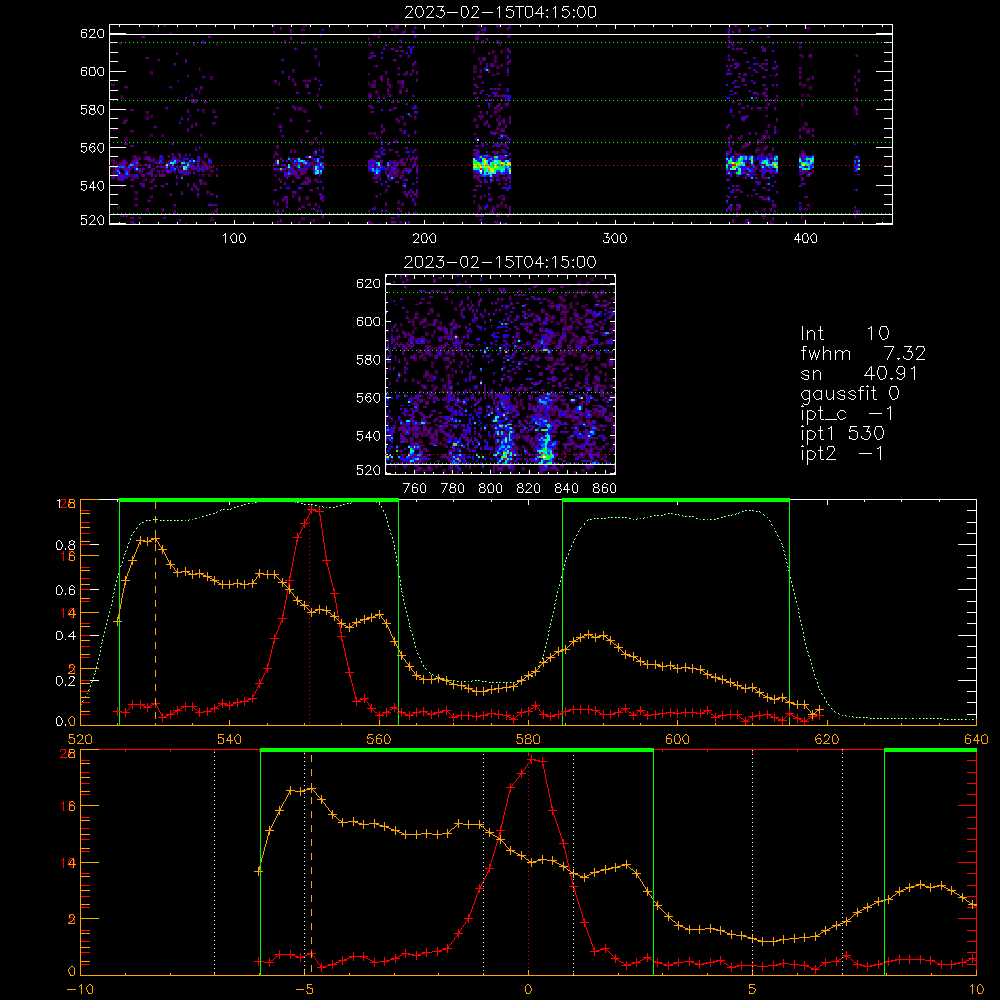This screenshot has height=1000, width=1000.
Task: Click the orange dashed vertical marker in profile plot
Action: click(155, 612)
